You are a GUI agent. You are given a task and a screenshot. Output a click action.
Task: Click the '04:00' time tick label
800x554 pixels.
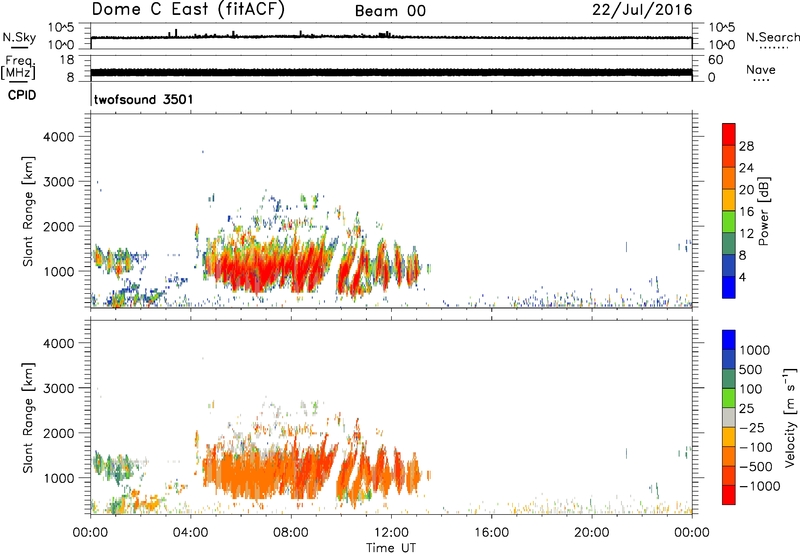pyautogui.click(x=190, y=533)
